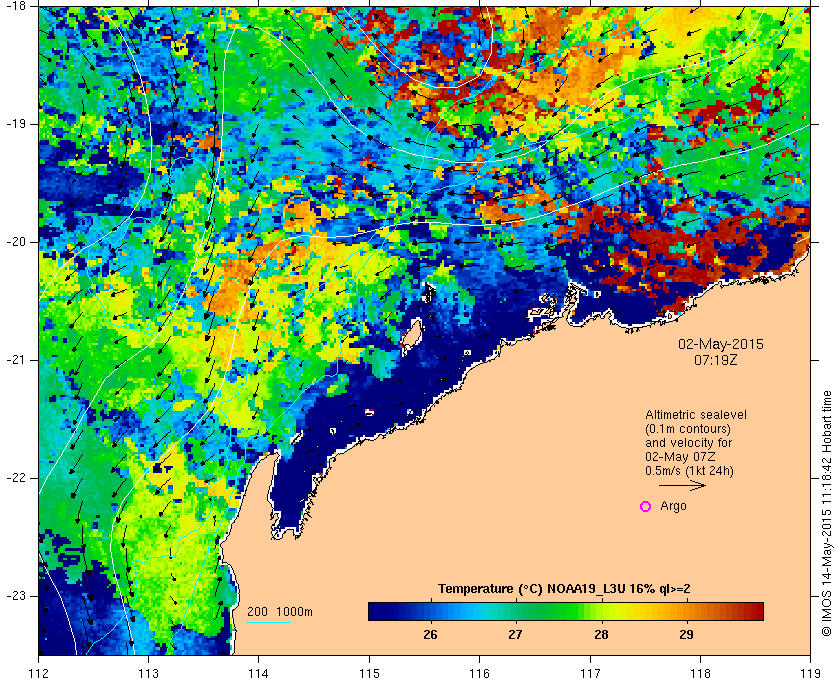Click the temperature color bar
This screenshot has width=840, height=680.
[x=566, y=611]
